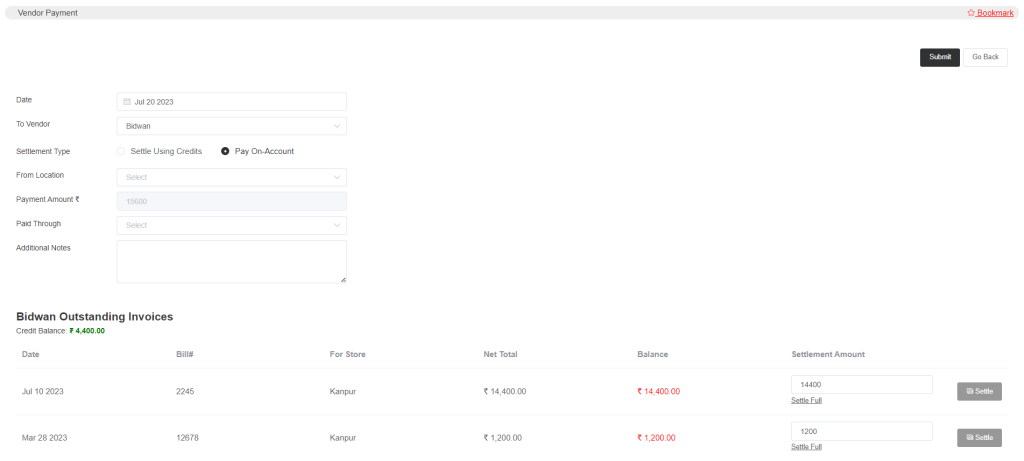Click the chevron arrow in Paid Through field
This screenshot has height=461, width=1024.
coord(337,225)
